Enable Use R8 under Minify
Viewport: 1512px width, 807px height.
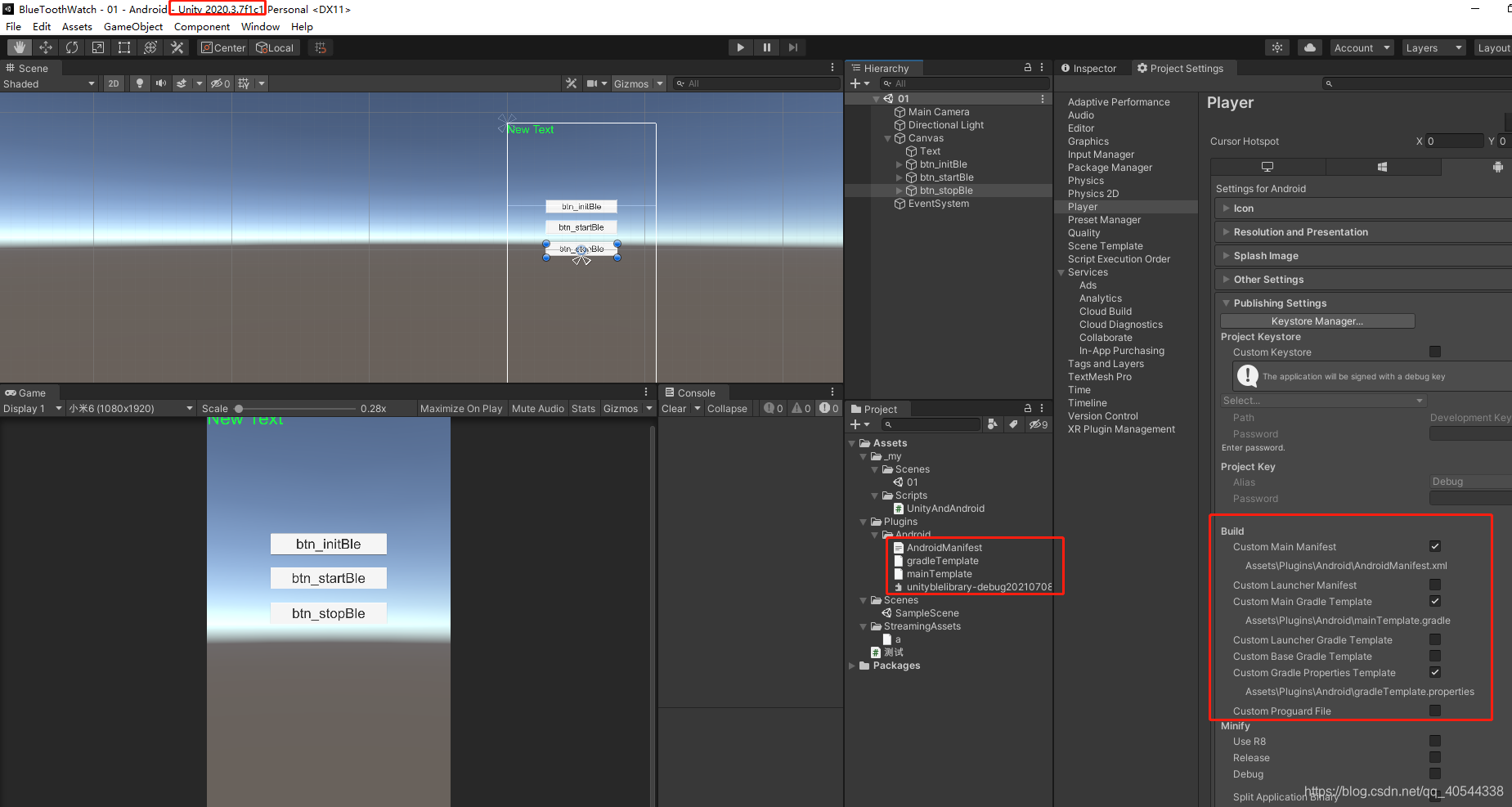[x=1435, y=741]
